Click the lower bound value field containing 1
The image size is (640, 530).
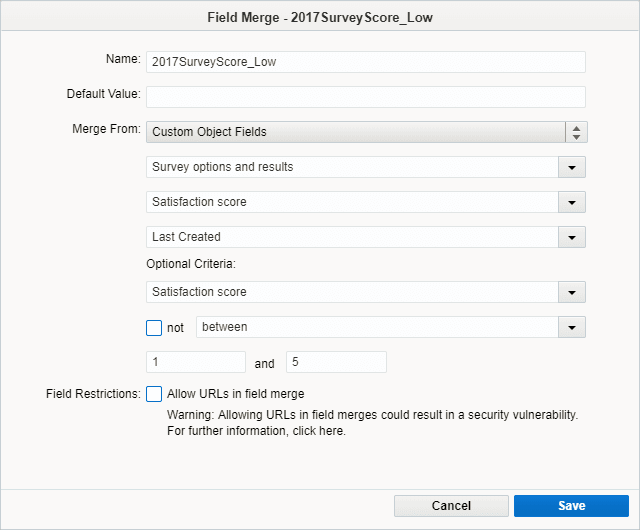196,362
